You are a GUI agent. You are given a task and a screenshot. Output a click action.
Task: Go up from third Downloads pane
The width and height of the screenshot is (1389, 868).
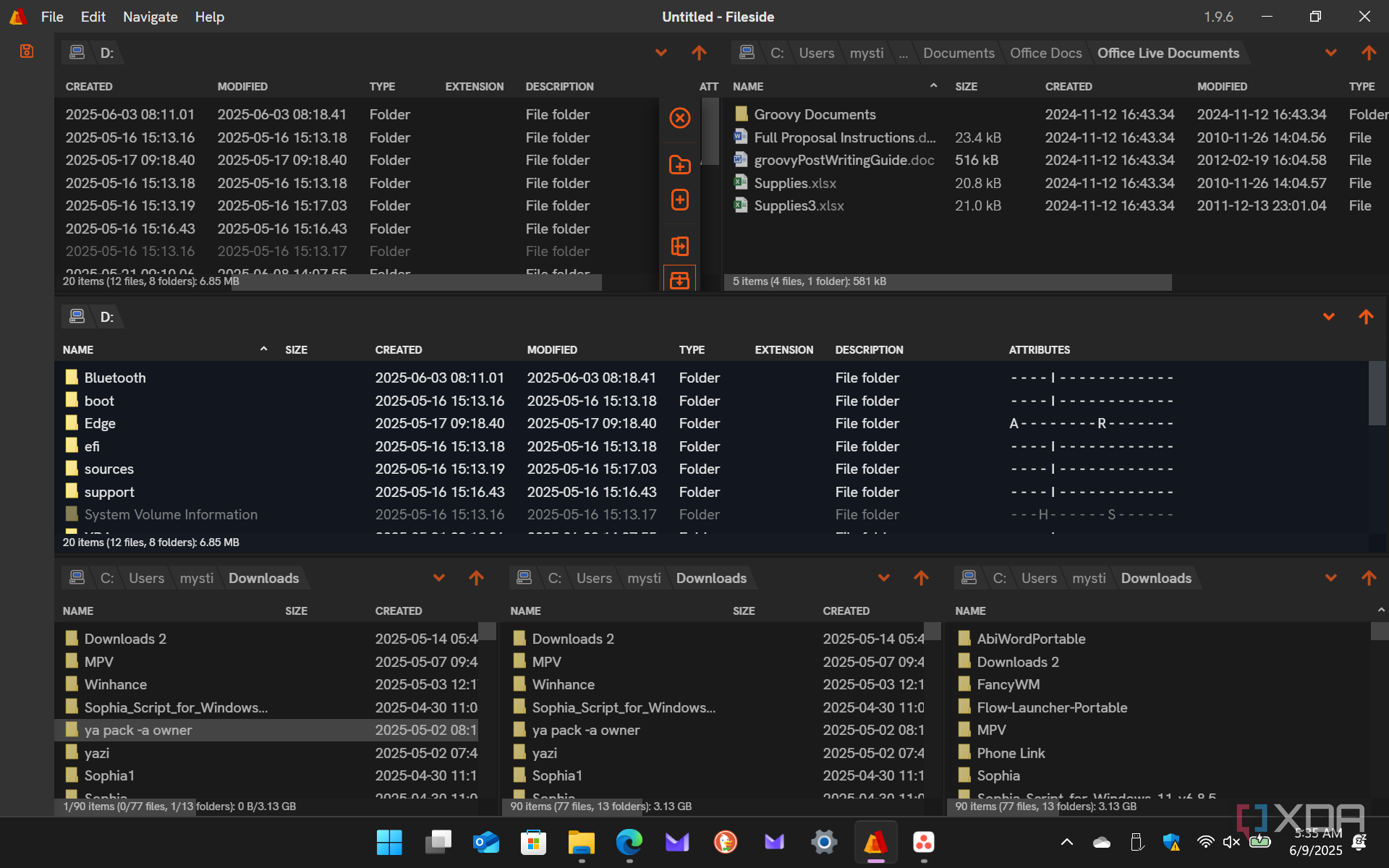click(x=1369, y=578)
